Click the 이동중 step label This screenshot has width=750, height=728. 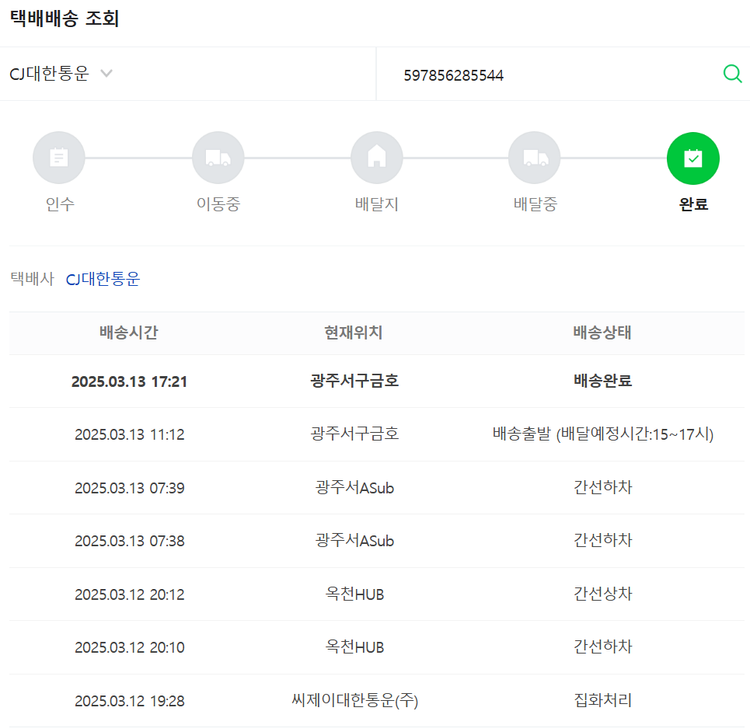[x=218, y=205]
